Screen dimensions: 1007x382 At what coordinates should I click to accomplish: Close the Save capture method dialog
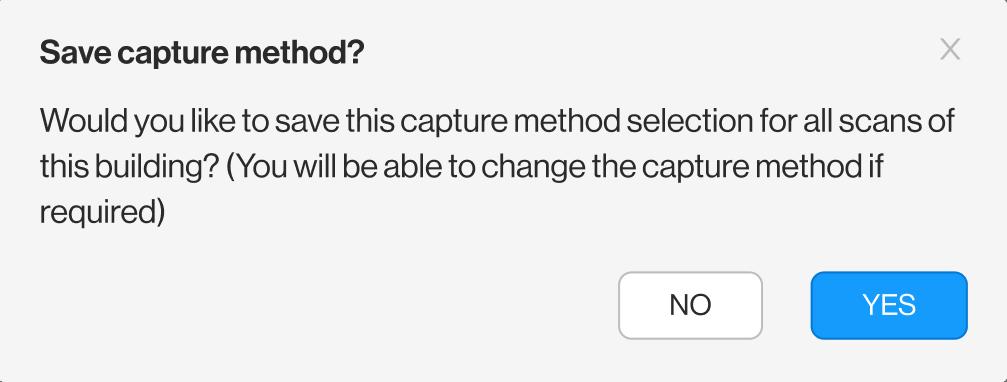[x=950, y=49]
